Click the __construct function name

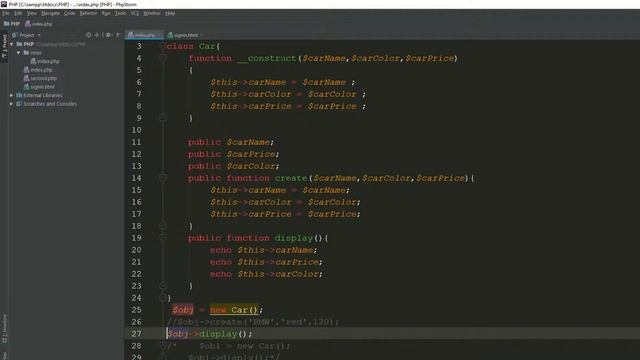pyautogui.click(x=267, y=58)
